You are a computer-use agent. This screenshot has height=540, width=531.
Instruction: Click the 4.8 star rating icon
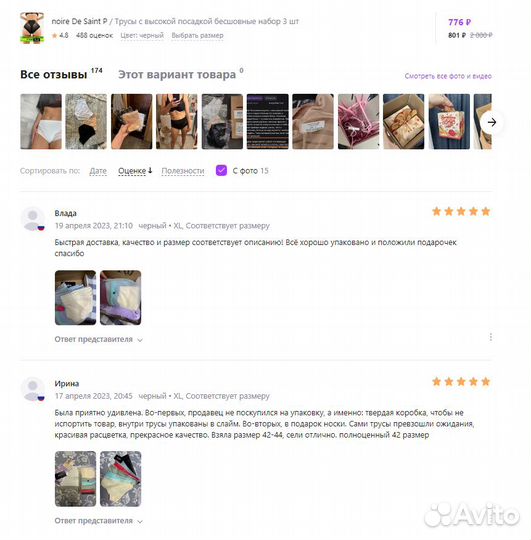click(x=54, y=35)
